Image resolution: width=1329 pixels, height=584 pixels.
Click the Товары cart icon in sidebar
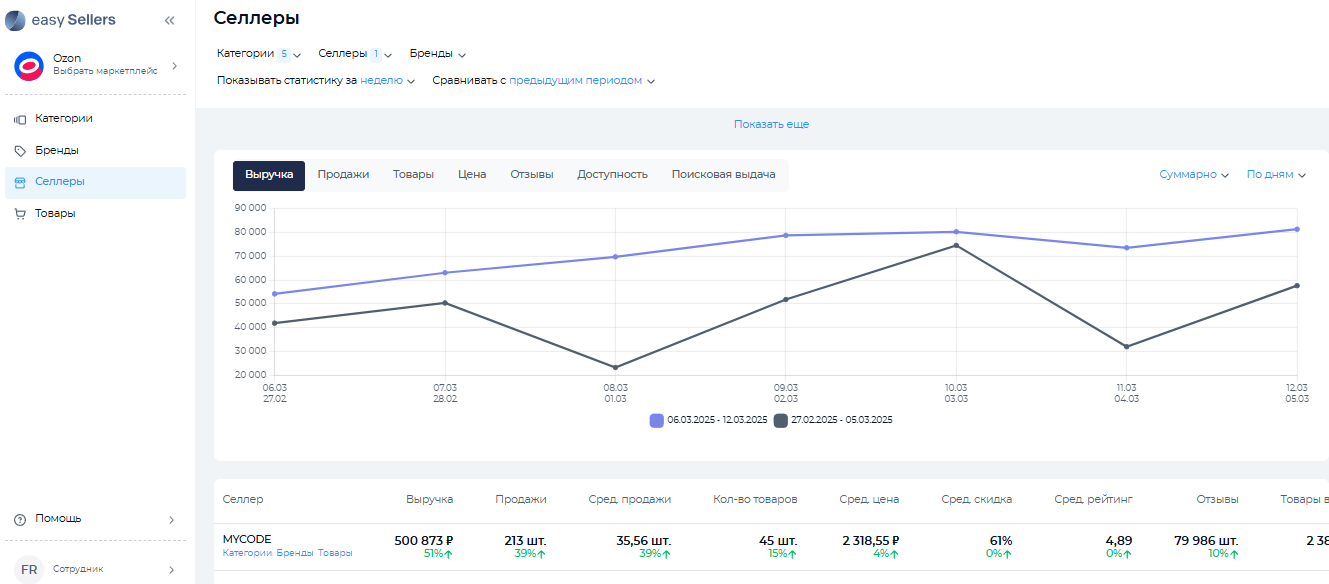tap(20, 214)
